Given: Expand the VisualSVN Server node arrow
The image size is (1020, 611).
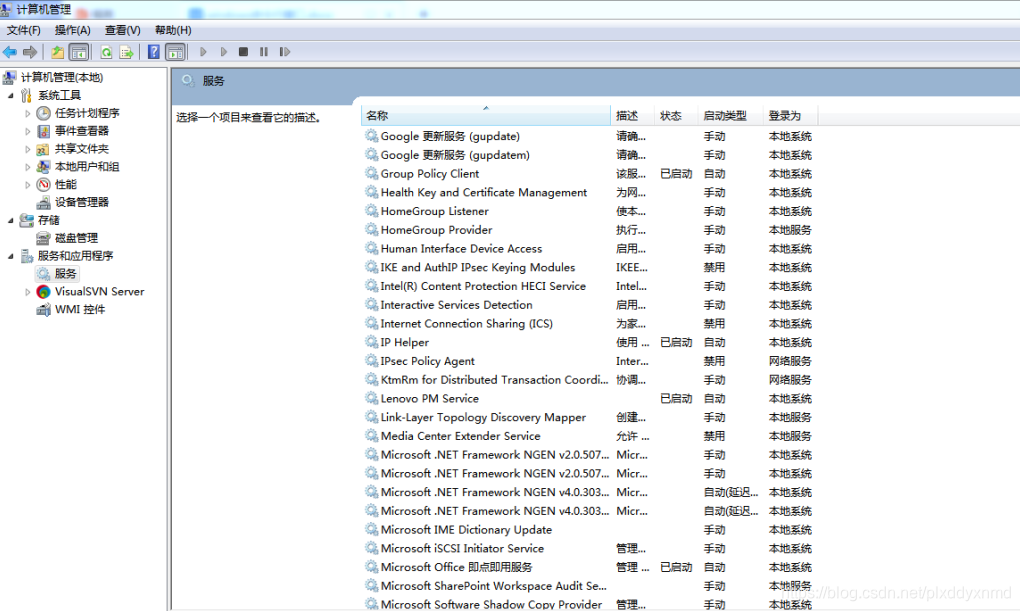Looking at the screenshot, I should pyautogui.click(x=27, y=292).
